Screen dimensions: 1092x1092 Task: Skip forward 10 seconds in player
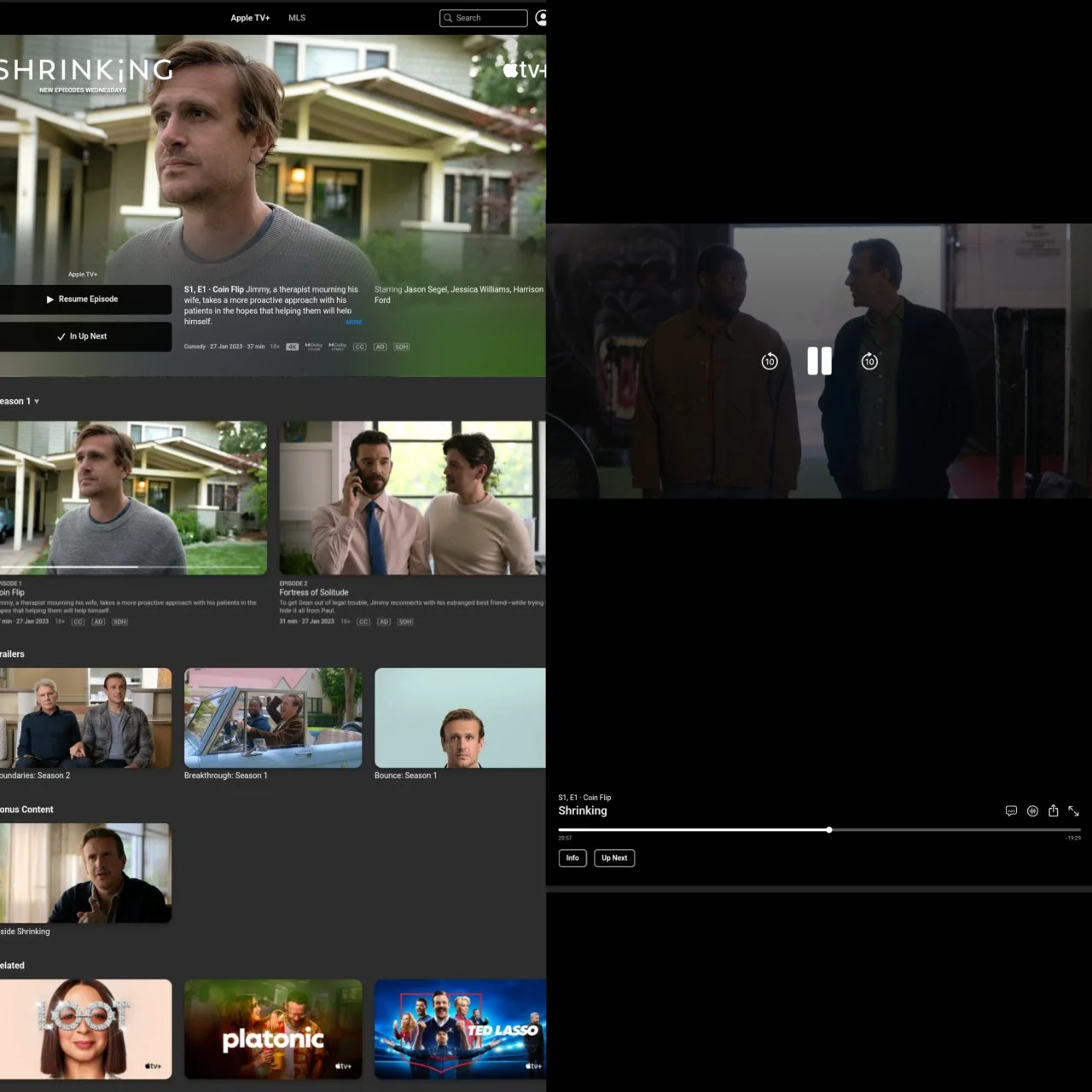(x=869, y=361)
